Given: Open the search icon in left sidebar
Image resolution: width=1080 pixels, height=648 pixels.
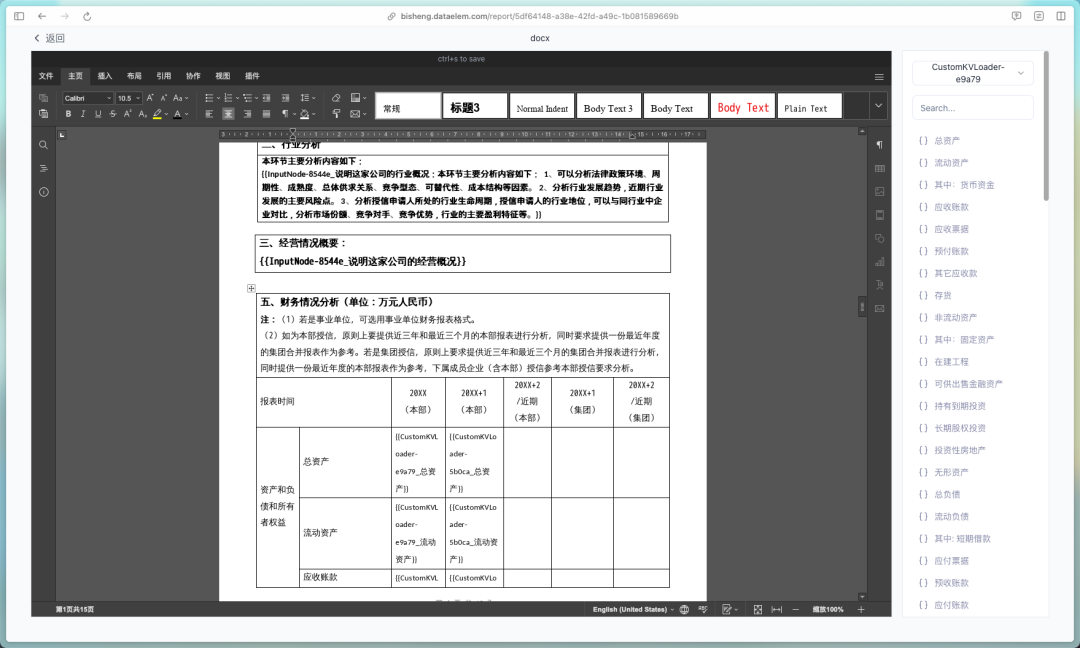Looking at the screenshot, I should 43,145.
